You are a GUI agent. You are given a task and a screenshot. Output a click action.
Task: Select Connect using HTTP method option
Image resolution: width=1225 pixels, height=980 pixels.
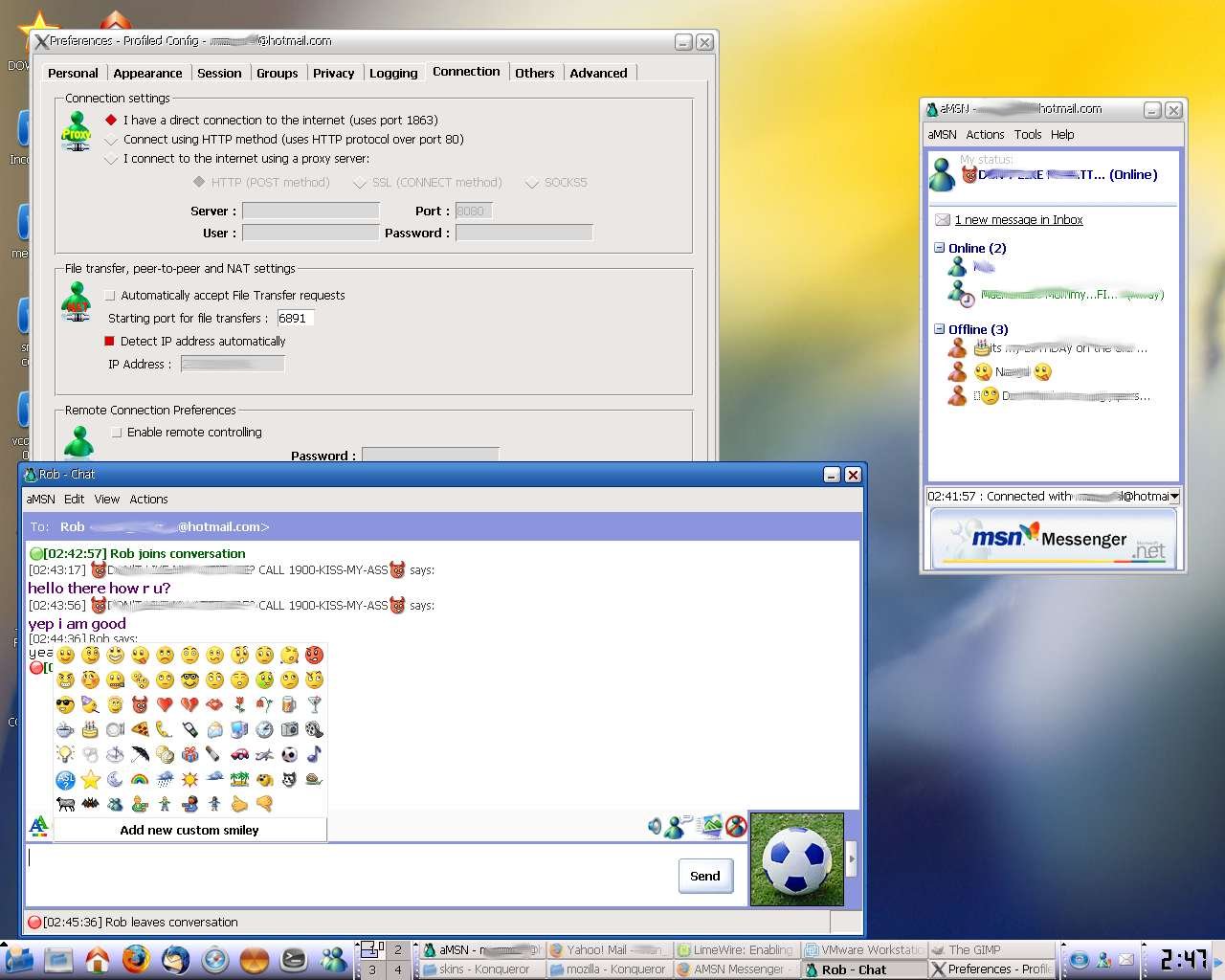(111, 139)
